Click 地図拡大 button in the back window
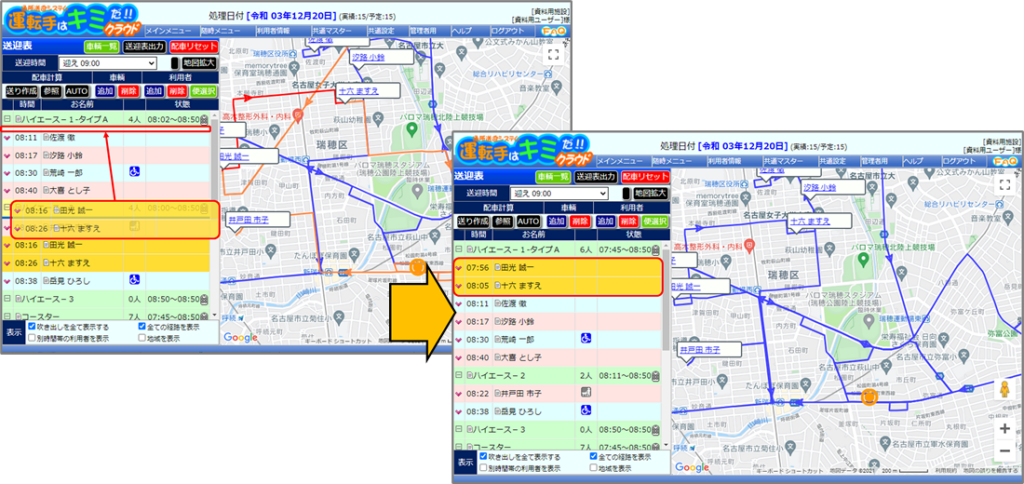Viewport: 1024px width, 484px height. click(199, 63)
